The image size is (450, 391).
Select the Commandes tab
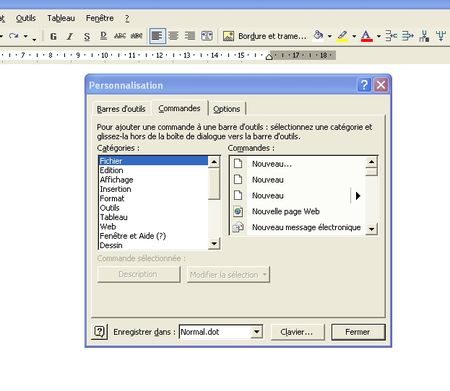(x=179, y=108)
